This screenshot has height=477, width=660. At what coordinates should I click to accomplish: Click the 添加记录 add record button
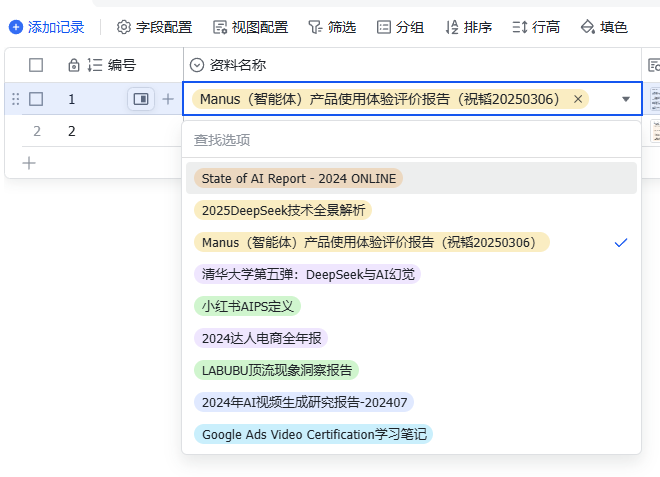[x=47, y=27]
